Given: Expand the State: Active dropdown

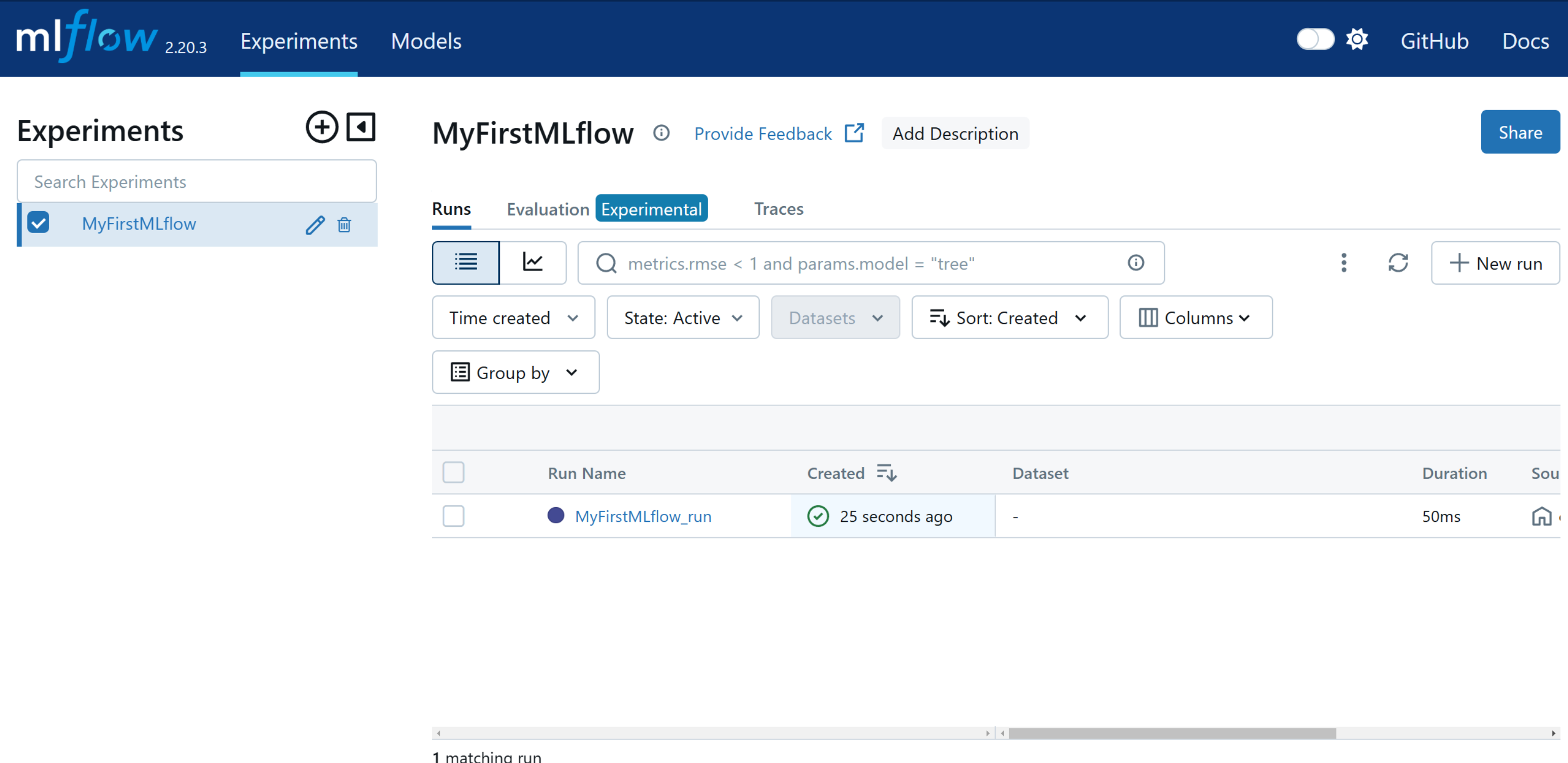Looking at the screenshot, I should pos(682,317).
